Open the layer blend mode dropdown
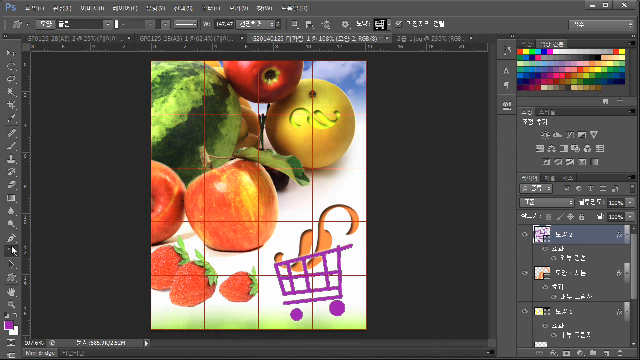The height and width of the screenshot is (360, 640). click(x=547, y=202)
